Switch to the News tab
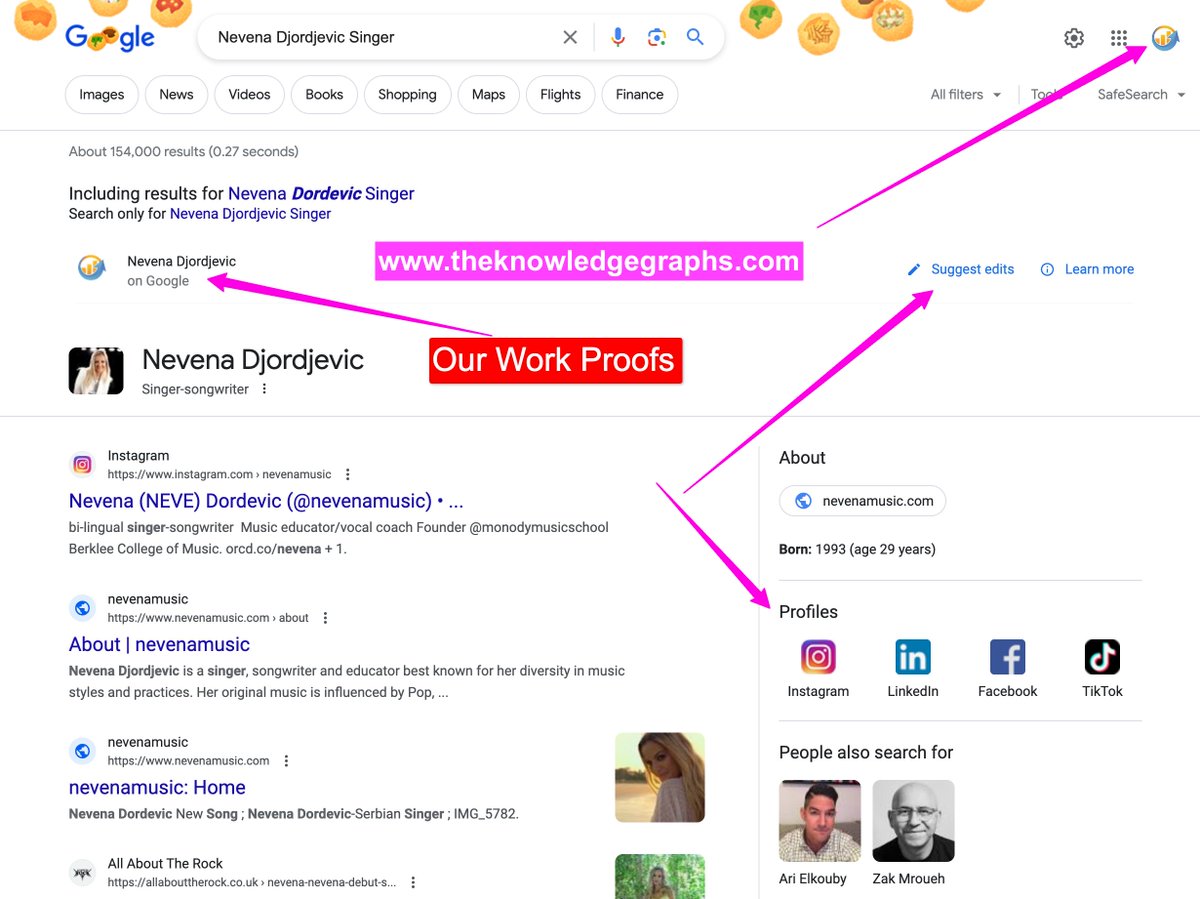 [176, 95]
